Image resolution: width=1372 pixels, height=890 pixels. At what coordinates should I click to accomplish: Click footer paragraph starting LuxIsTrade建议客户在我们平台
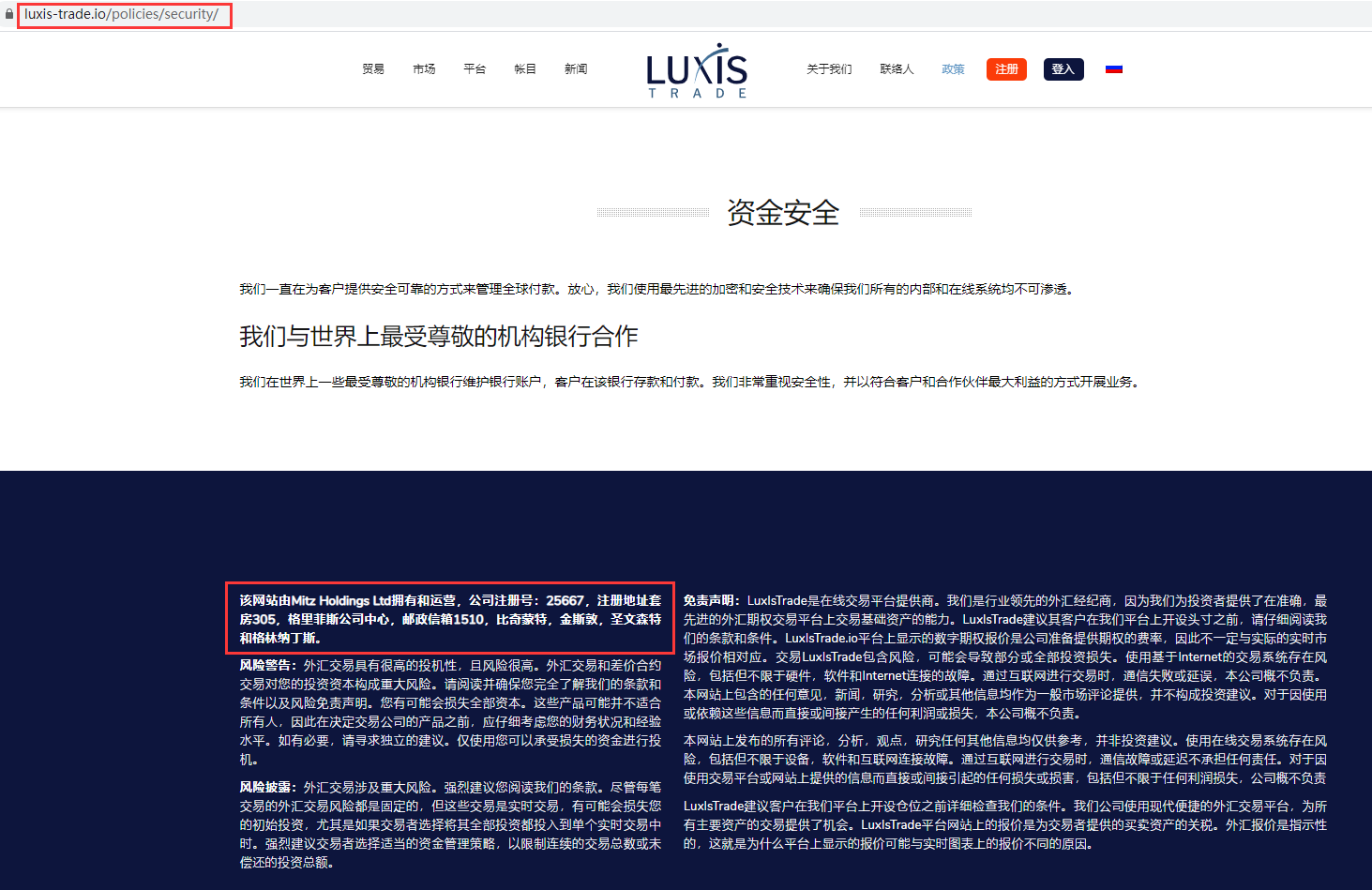pos(1005,825)
